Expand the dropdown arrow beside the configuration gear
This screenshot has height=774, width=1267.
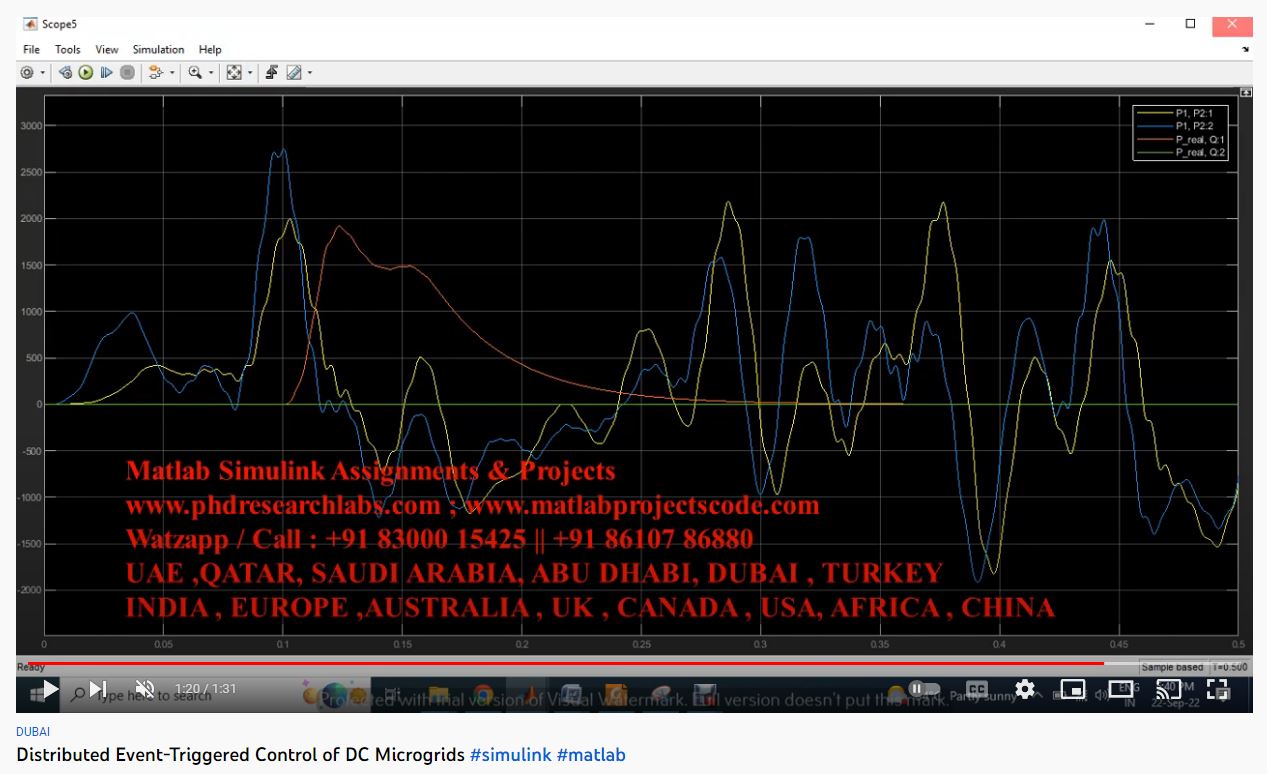[x=42, y=73]
